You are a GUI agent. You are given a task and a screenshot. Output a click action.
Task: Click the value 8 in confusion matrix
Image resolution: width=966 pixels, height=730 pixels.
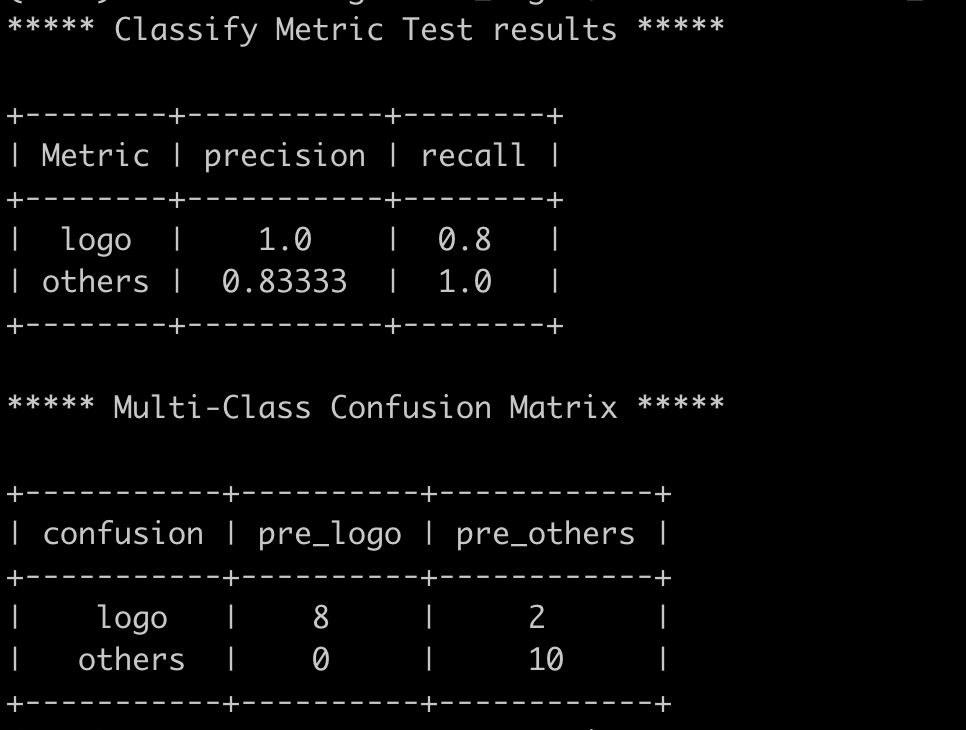320,618
